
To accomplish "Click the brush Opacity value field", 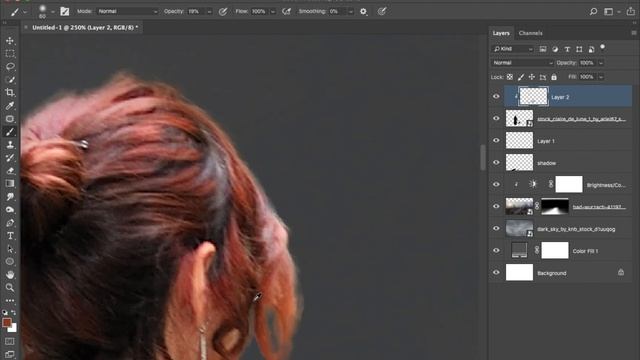I will [196, 11].
